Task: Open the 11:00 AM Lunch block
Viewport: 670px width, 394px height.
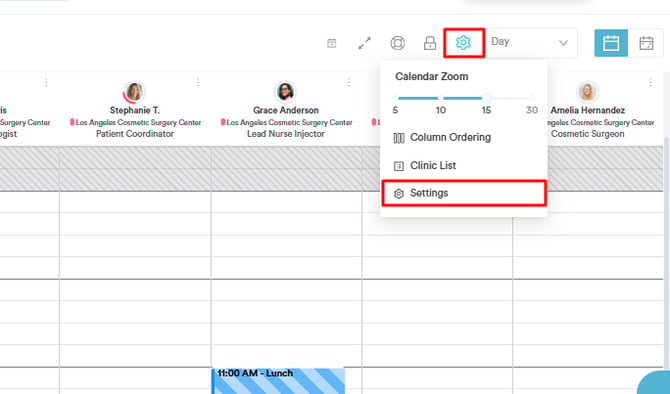Action: click(x=279, y=381)
